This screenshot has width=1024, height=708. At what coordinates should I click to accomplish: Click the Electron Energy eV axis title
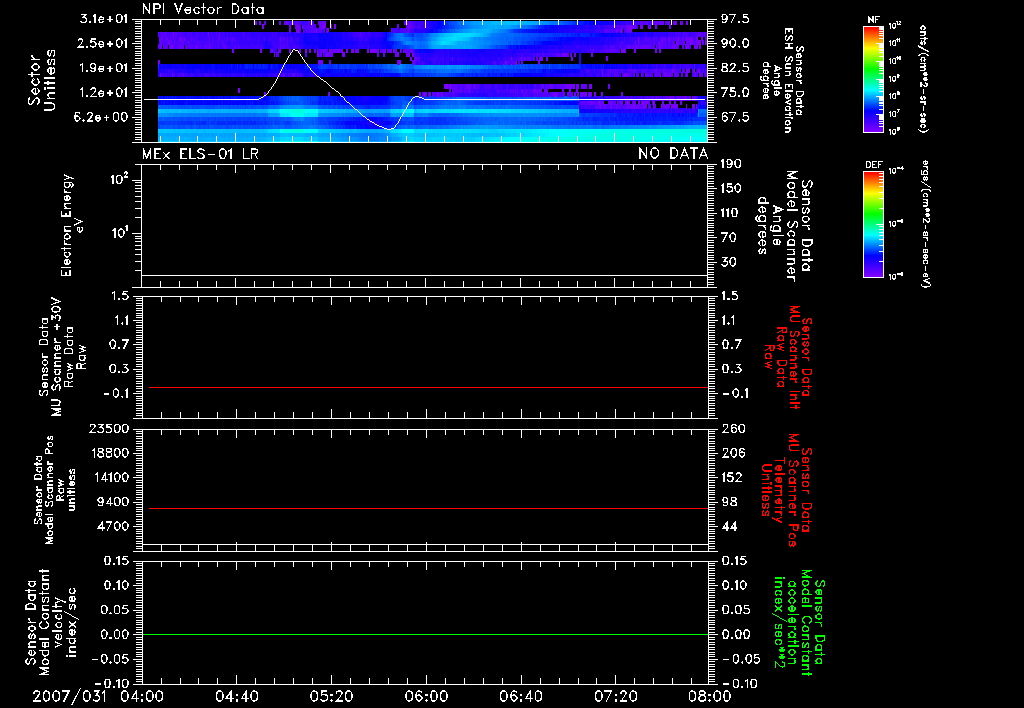coord(72,225)
